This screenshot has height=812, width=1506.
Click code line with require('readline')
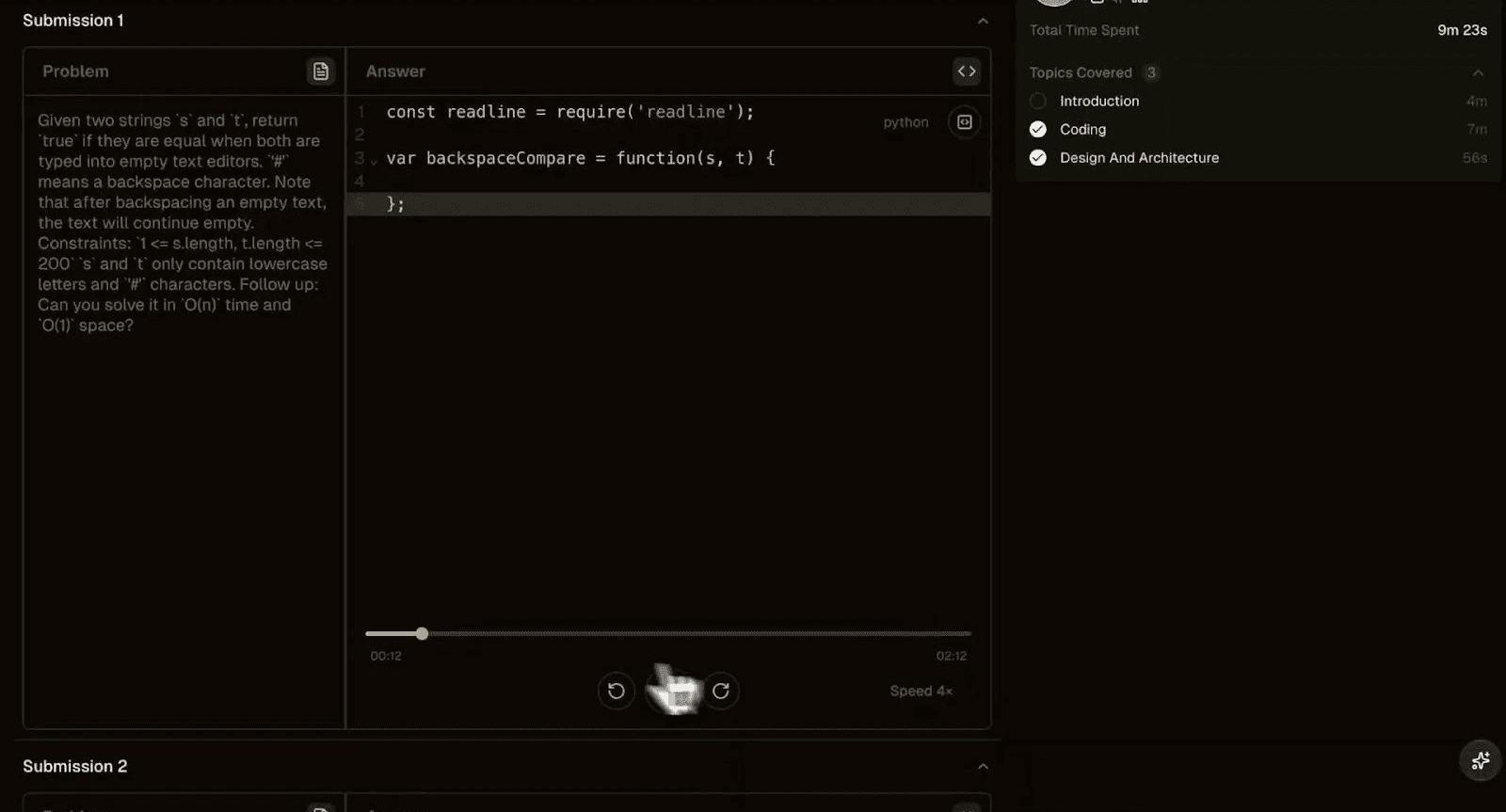click(x=570, y=112)
